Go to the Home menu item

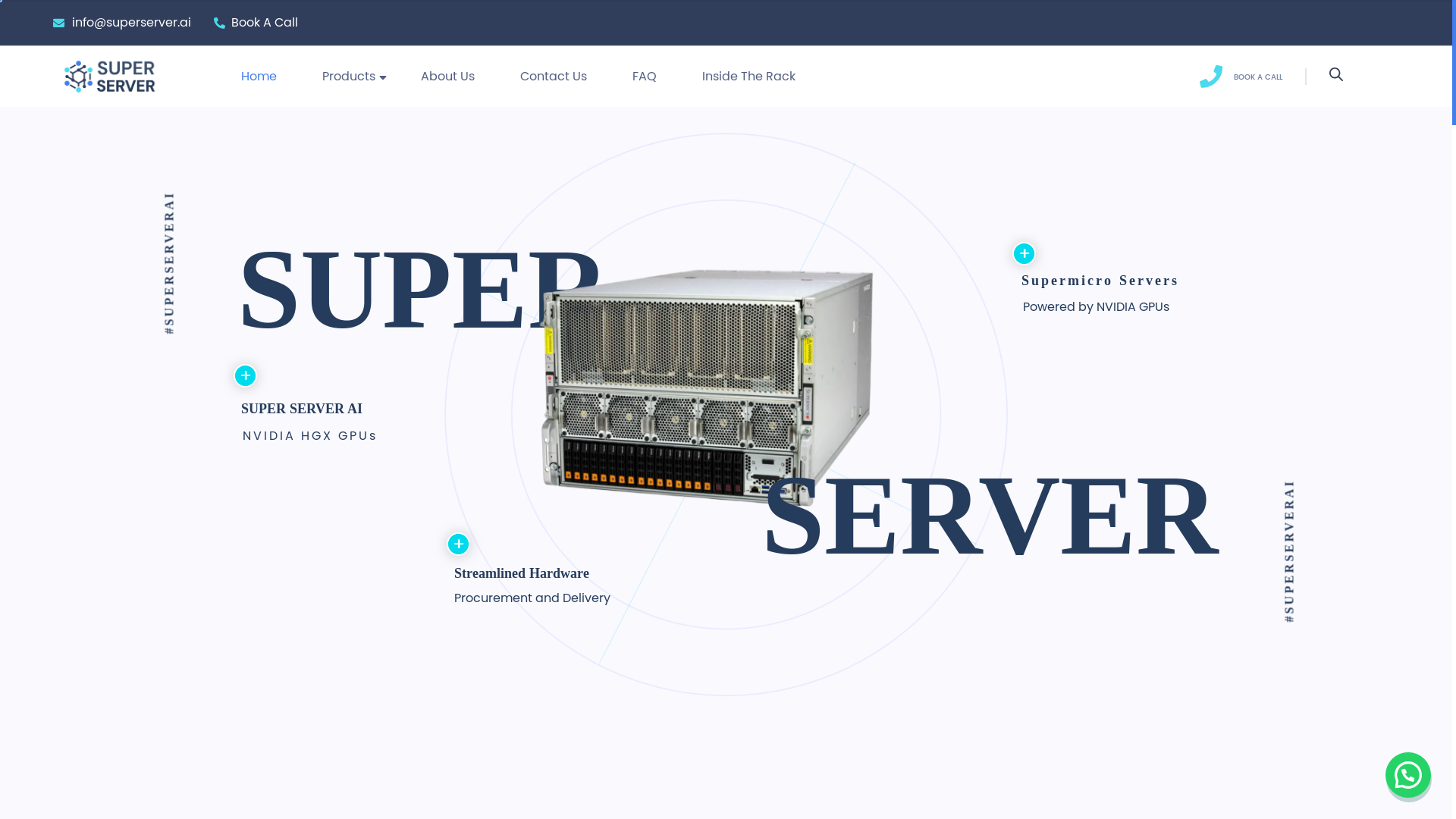pyautogui.click(x=259, y=77)
